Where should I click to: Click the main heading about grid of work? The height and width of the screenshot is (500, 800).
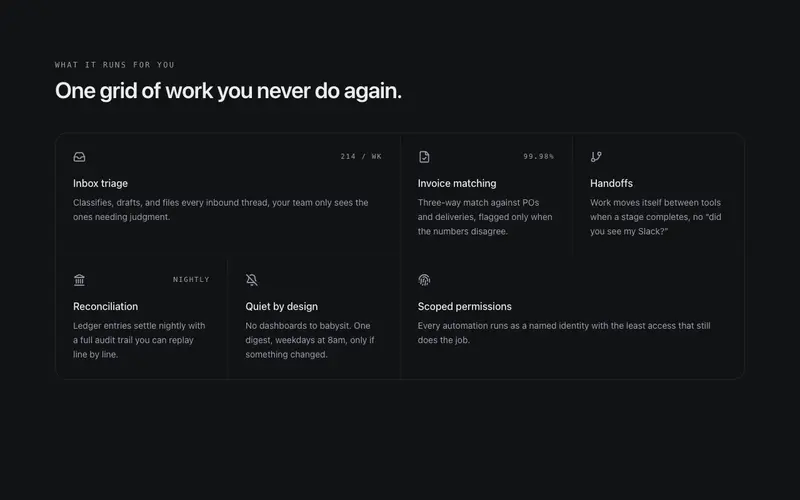pos(228,91)
